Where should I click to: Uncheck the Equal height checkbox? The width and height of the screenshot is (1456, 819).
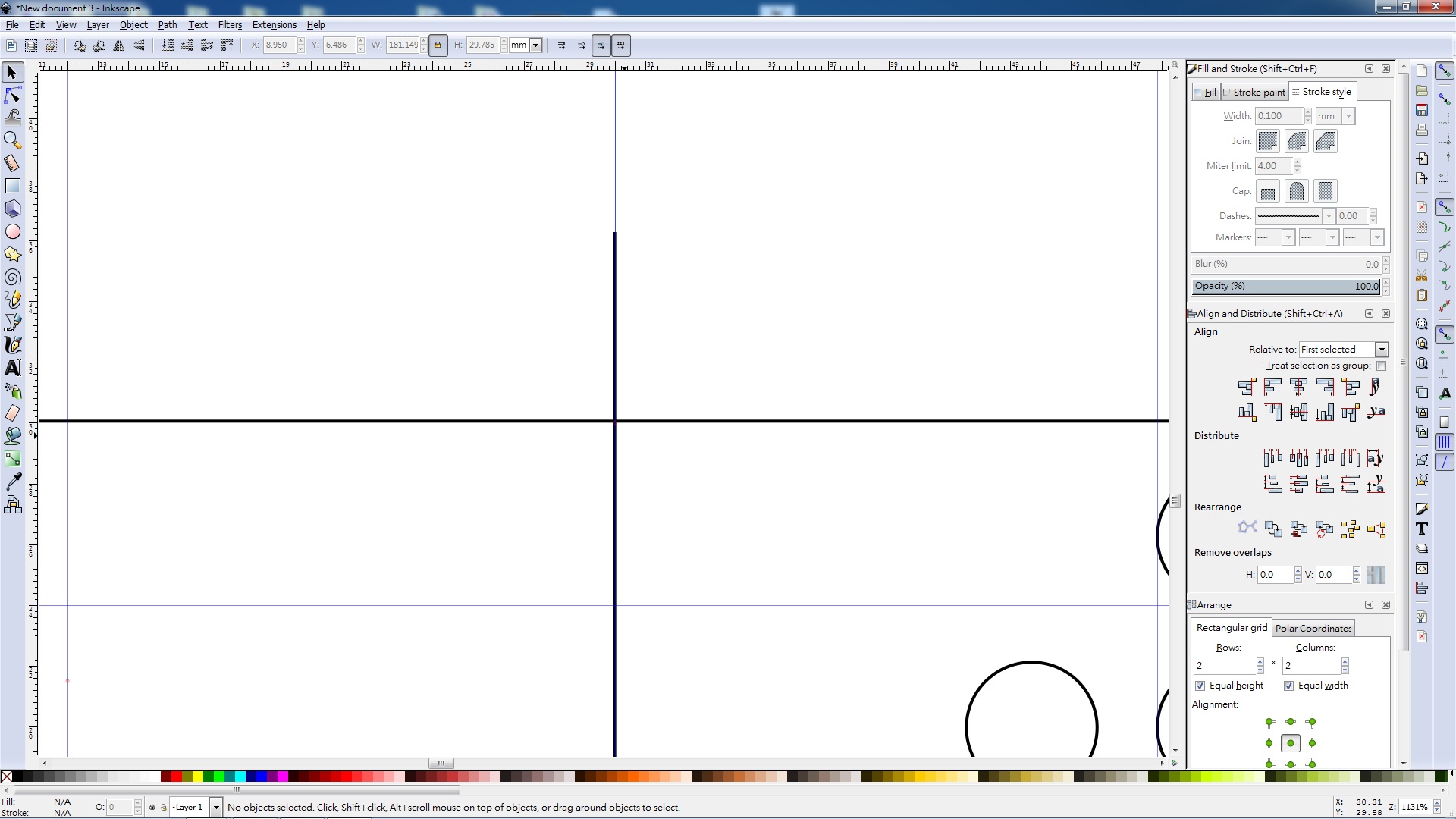(1200, 686)
